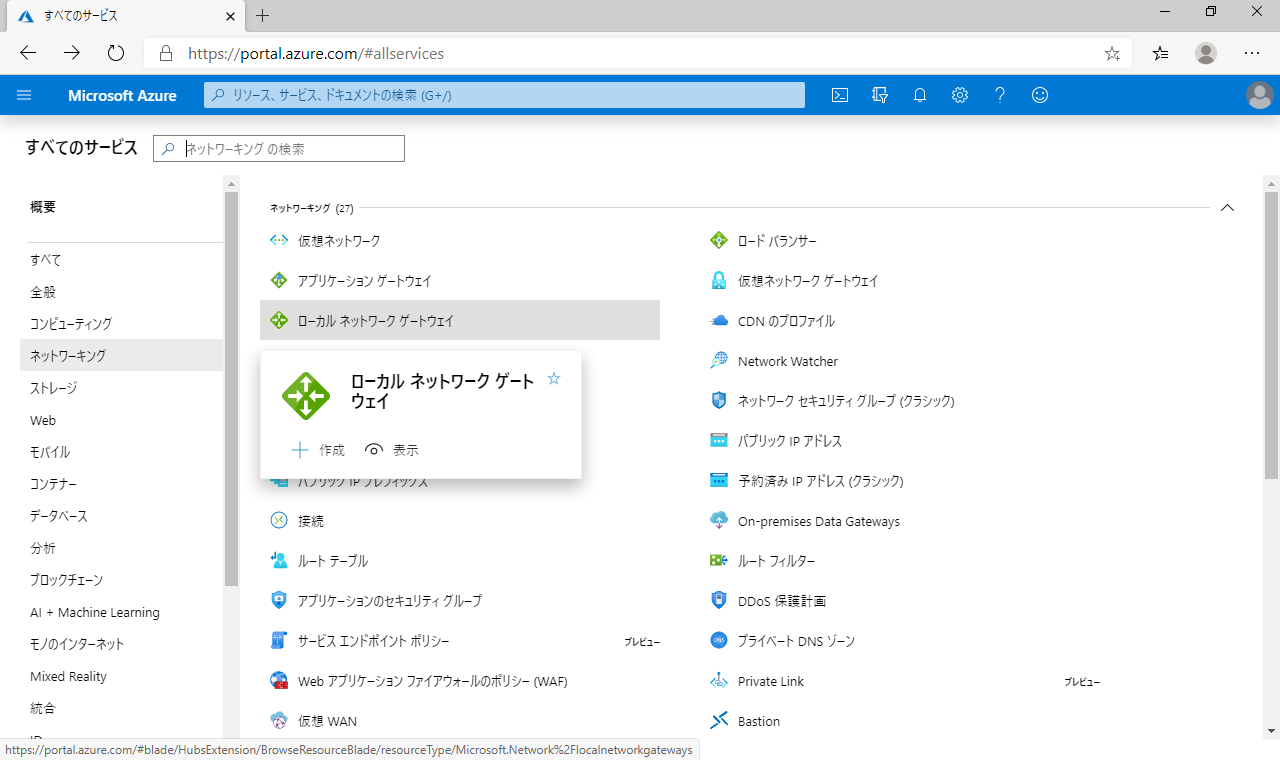Collapse the ネットワーキング section chevron
The width and height of the screenshot is (1280, 760).
1227,208
